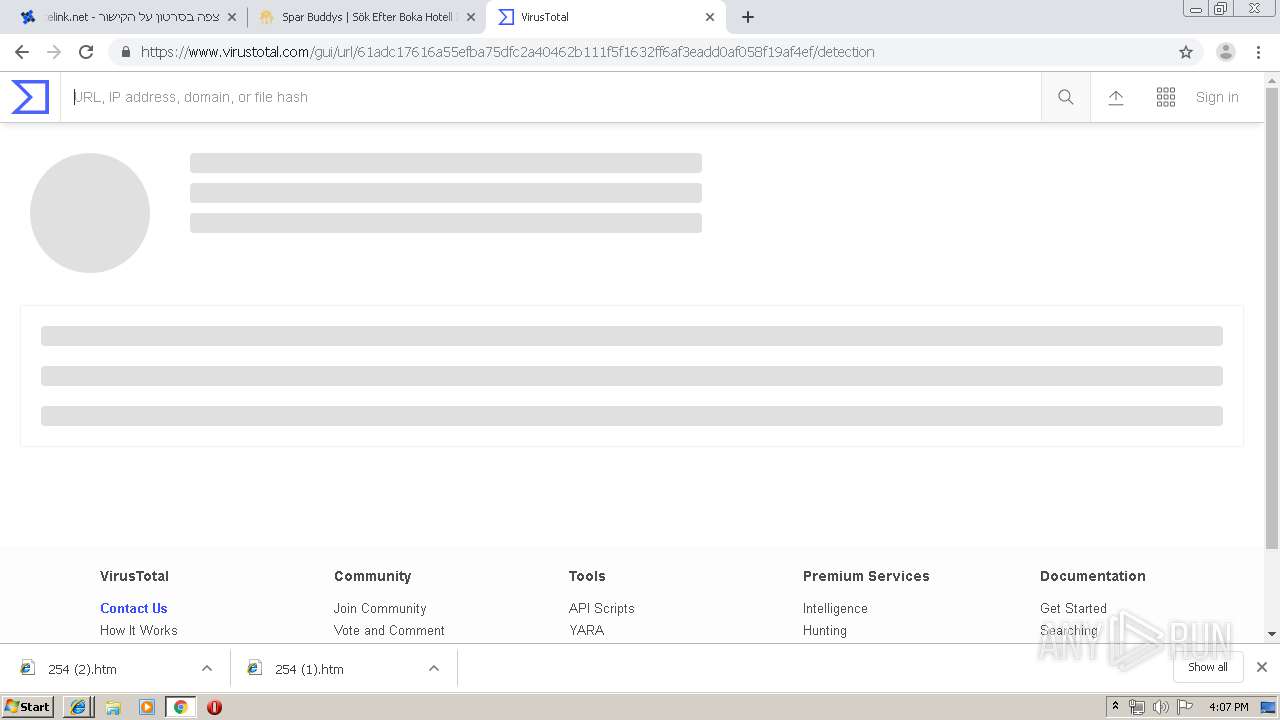Screen dimensions: 1280x720
Task: Click the Join Community link
Action: tap(380, 608)
